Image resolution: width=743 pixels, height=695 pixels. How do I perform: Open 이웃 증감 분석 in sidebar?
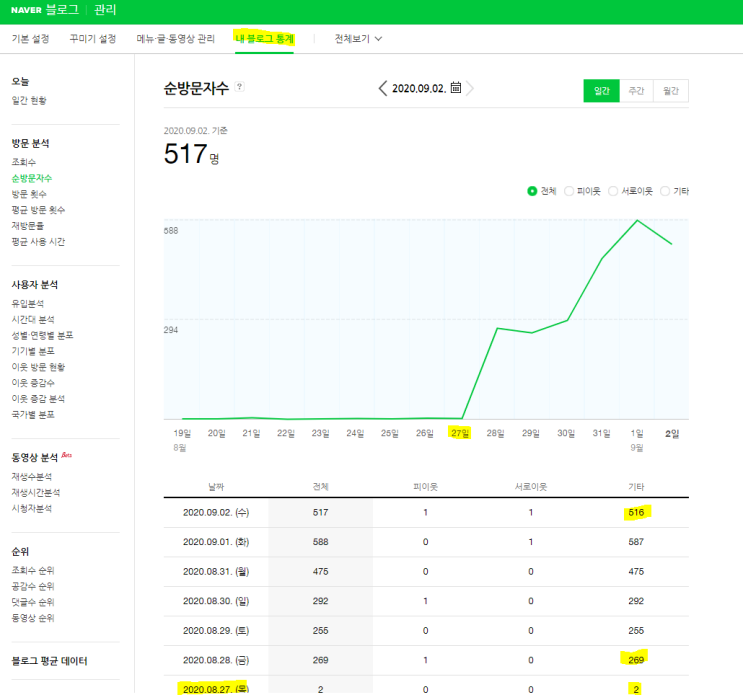38,399
